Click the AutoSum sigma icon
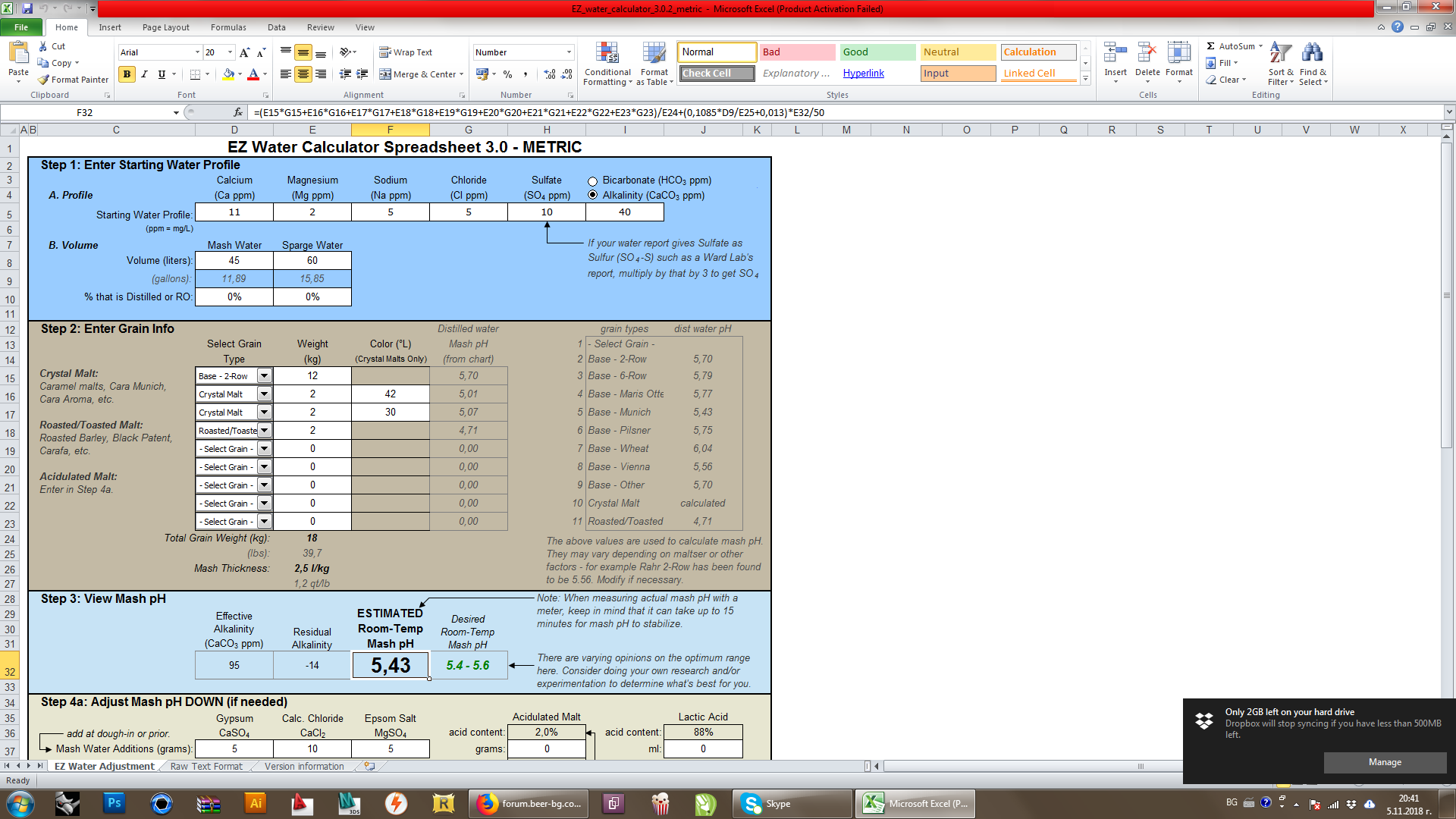 click(x=1211, y=46)
